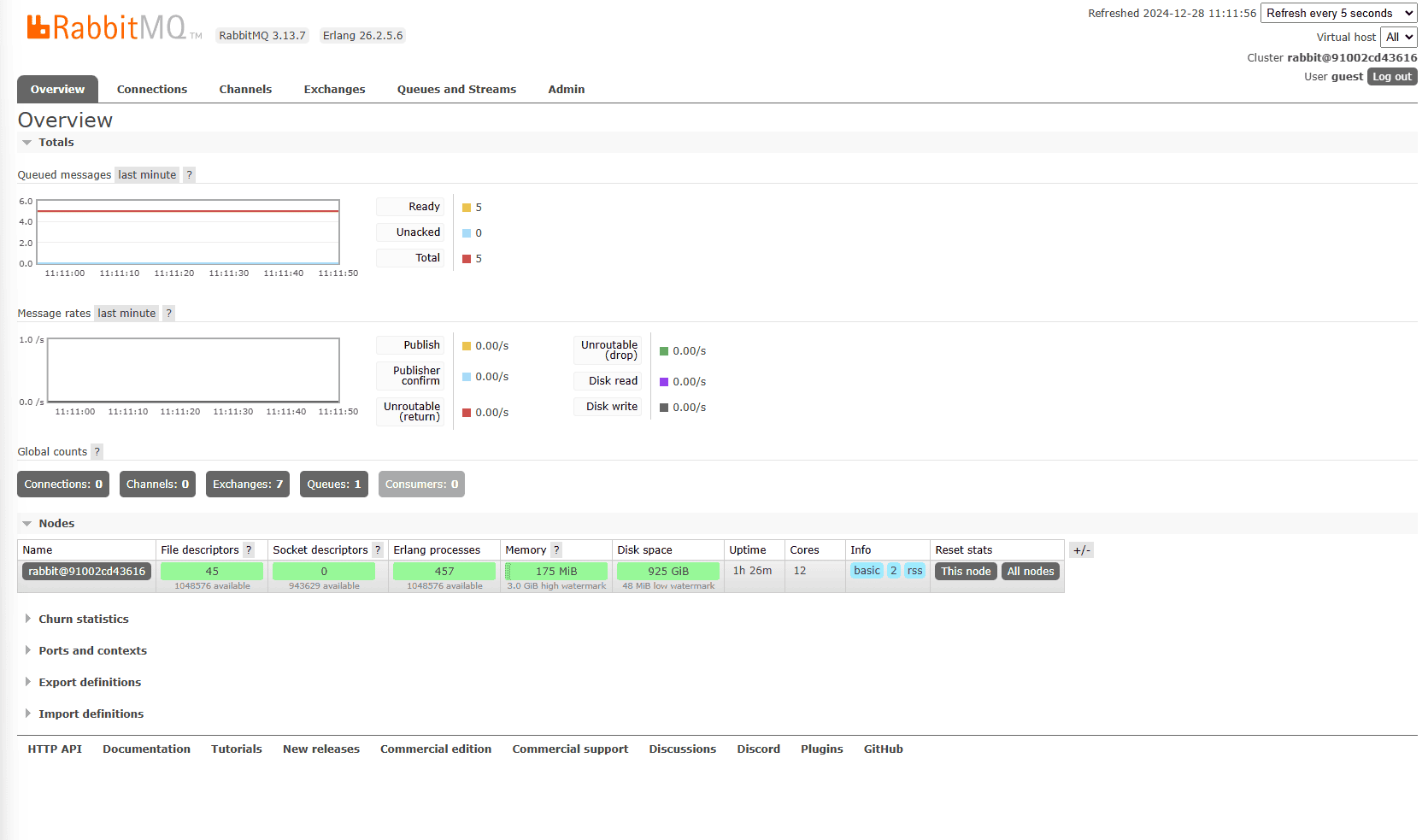Click the Consumers: 0 count button
This screenshot has width=1428, height=840.
coord(421,484)
